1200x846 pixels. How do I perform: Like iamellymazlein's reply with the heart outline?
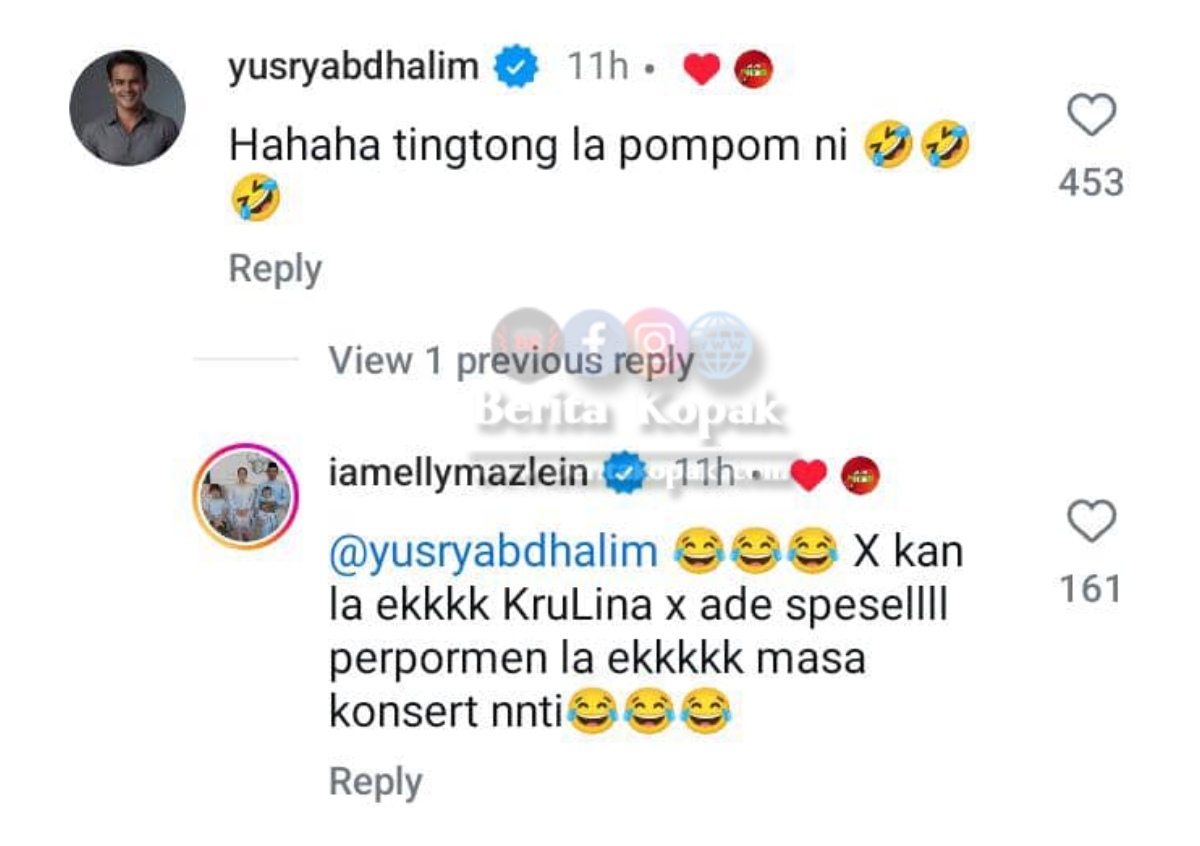tap(1091, 522)
